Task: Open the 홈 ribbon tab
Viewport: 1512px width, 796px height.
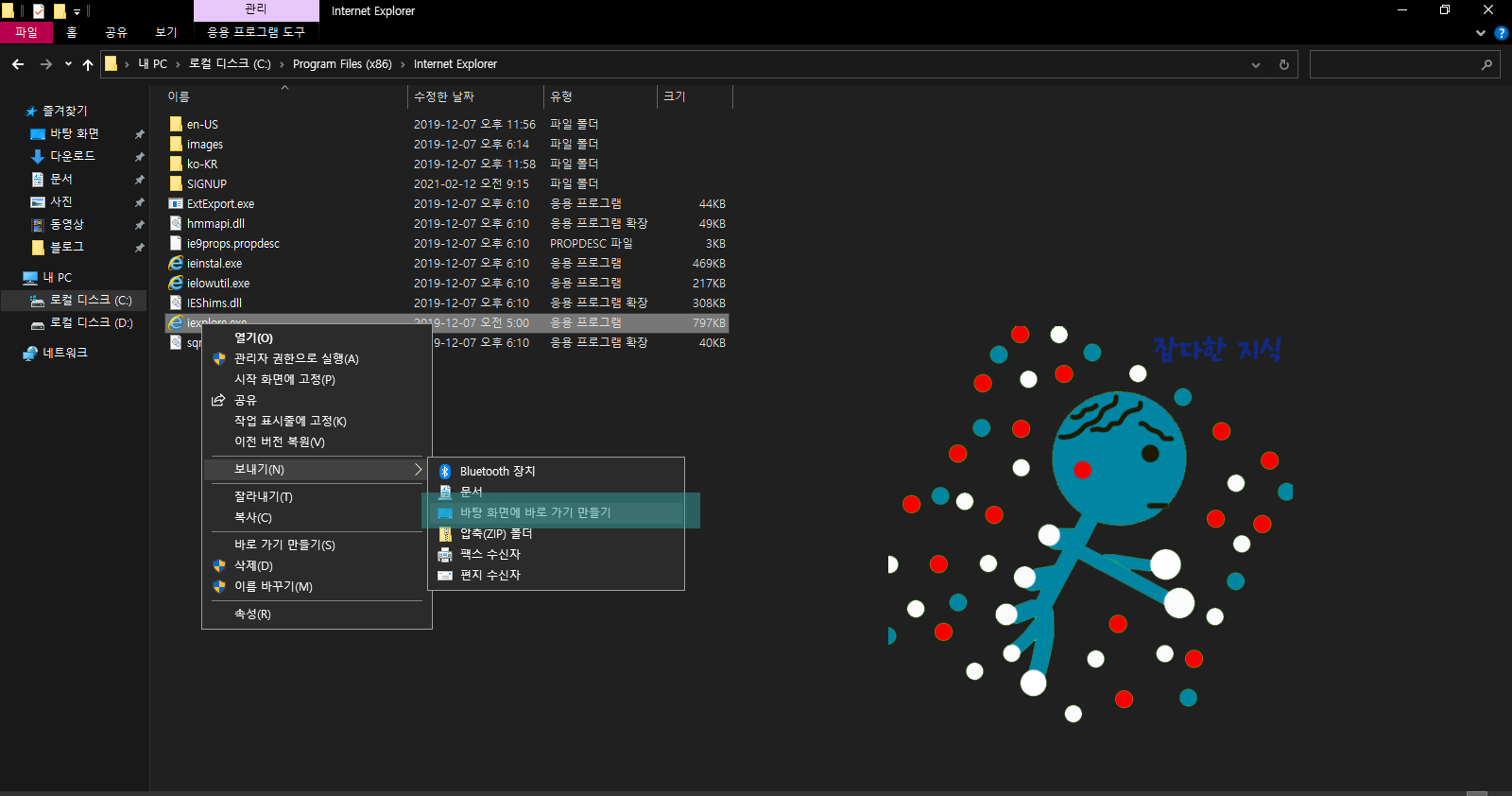Action: (72, 32)
